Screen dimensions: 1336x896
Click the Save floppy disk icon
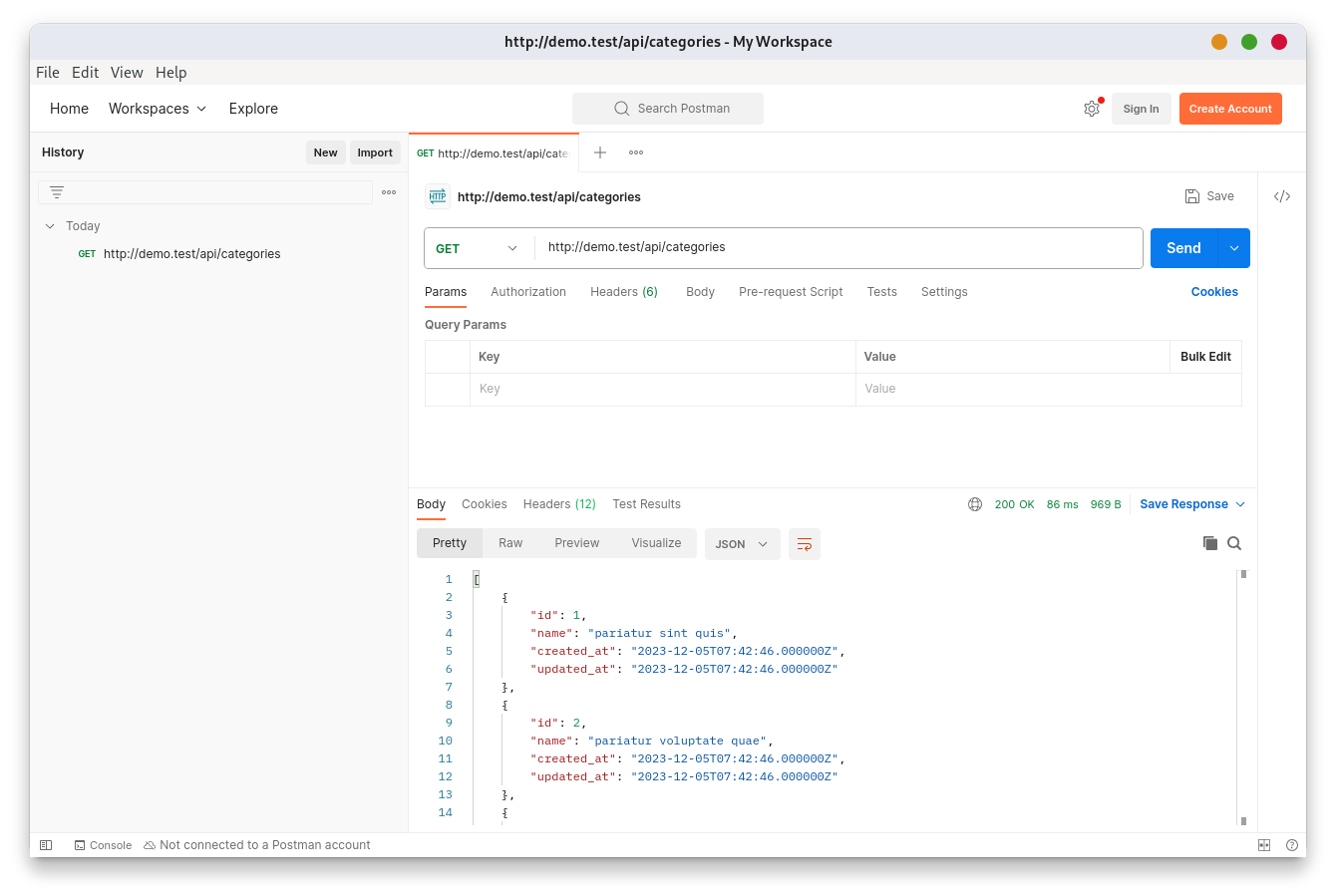click(1192, 196)
